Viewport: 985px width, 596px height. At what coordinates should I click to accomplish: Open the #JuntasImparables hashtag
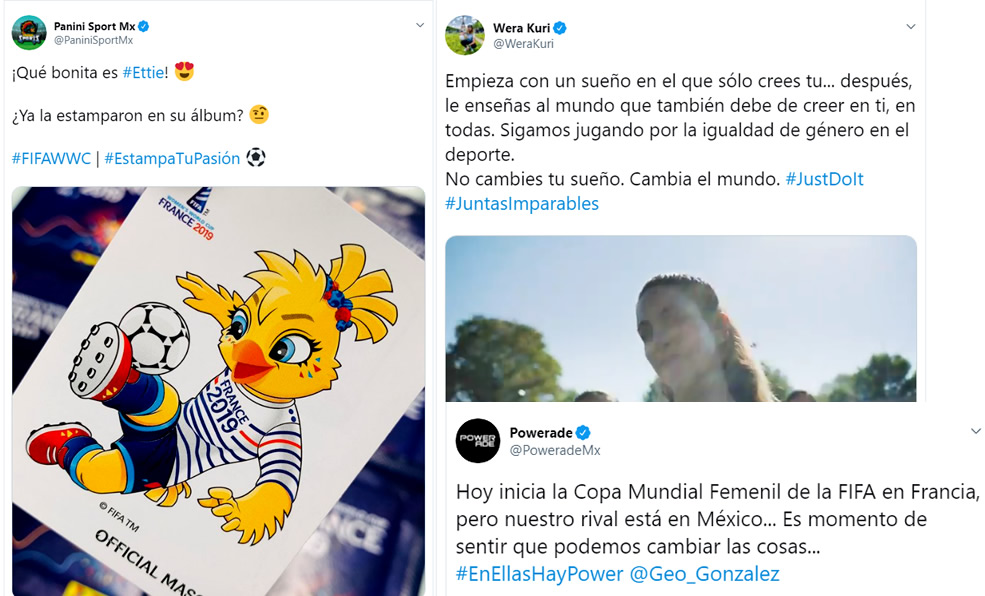[522, 203]
